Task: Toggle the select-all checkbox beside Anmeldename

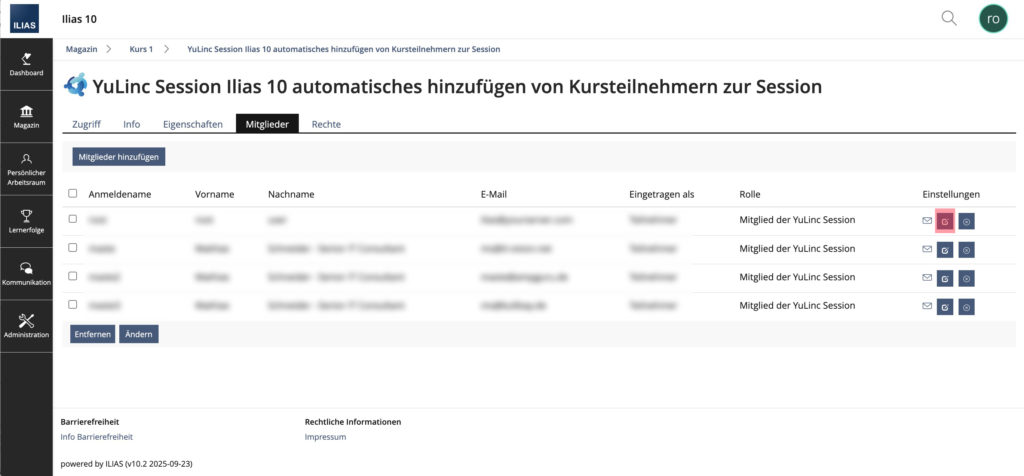Action: coord(72,193)
